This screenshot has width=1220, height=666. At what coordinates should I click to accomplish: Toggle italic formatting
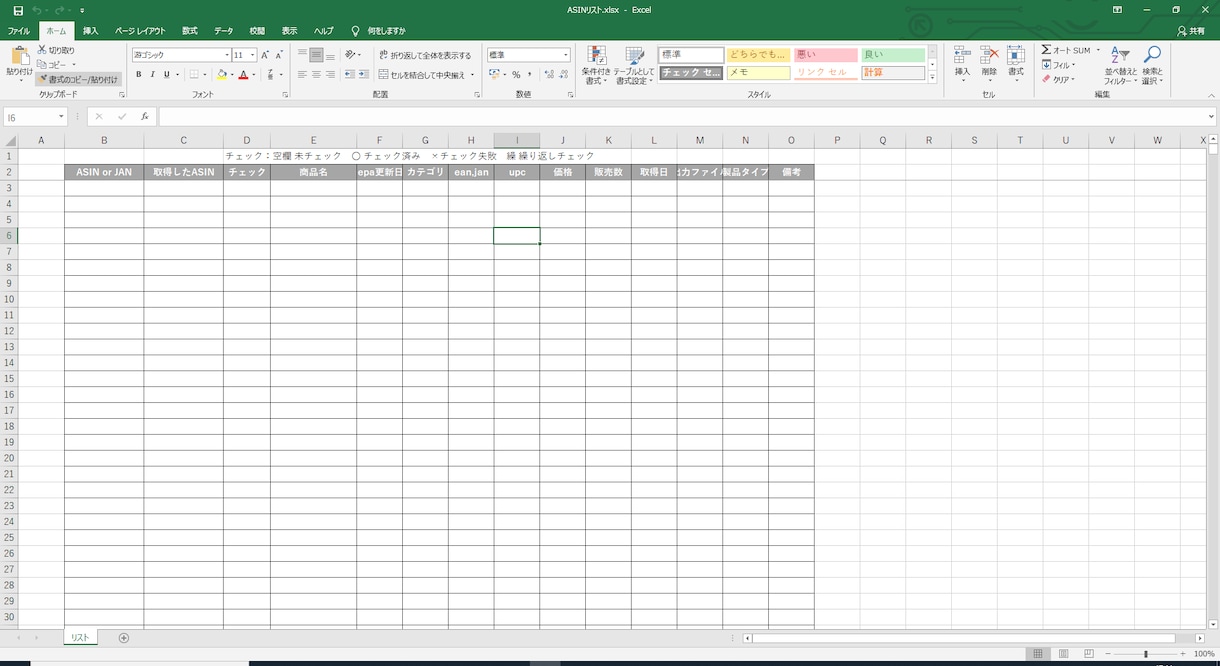pos(152,74)
